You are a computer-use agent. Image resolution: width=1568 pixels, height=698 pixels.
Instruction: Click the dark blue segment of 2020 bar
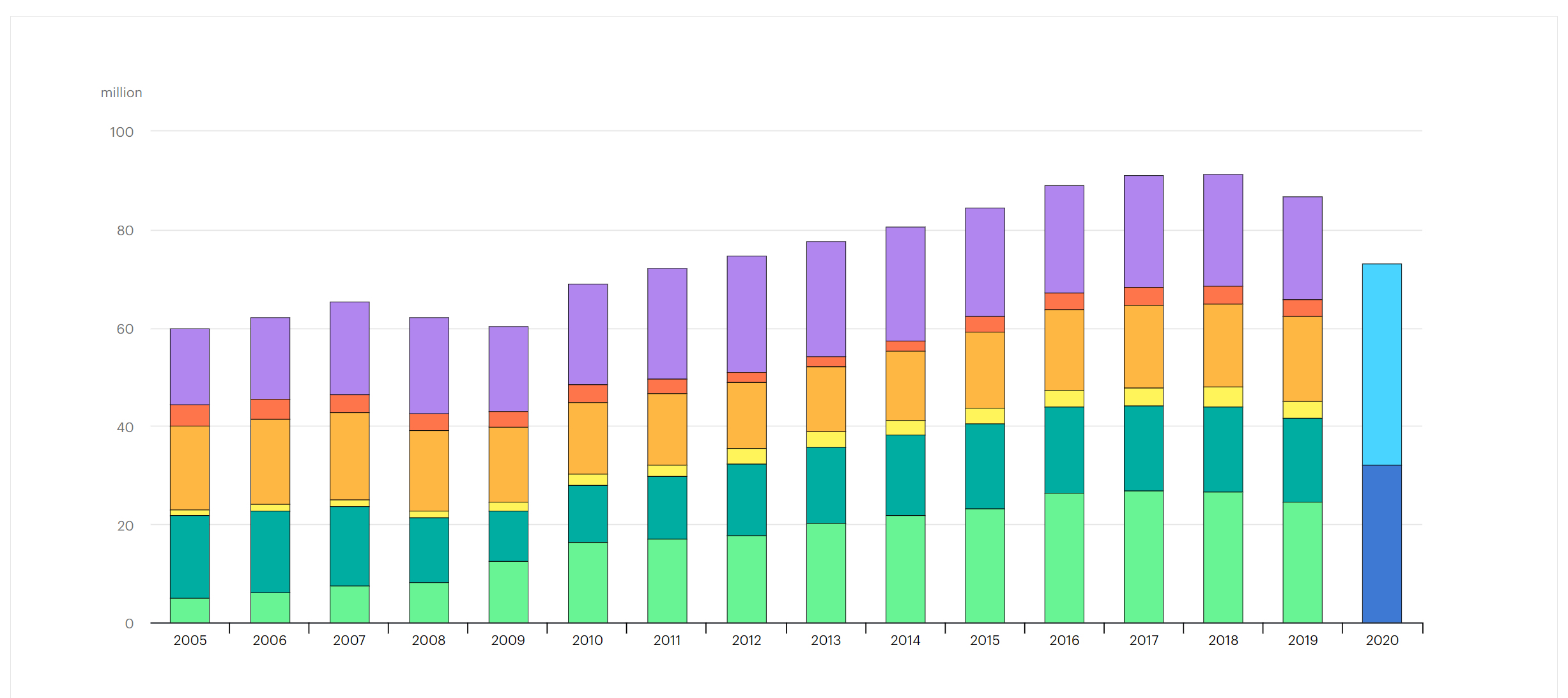click(1381, 543)
